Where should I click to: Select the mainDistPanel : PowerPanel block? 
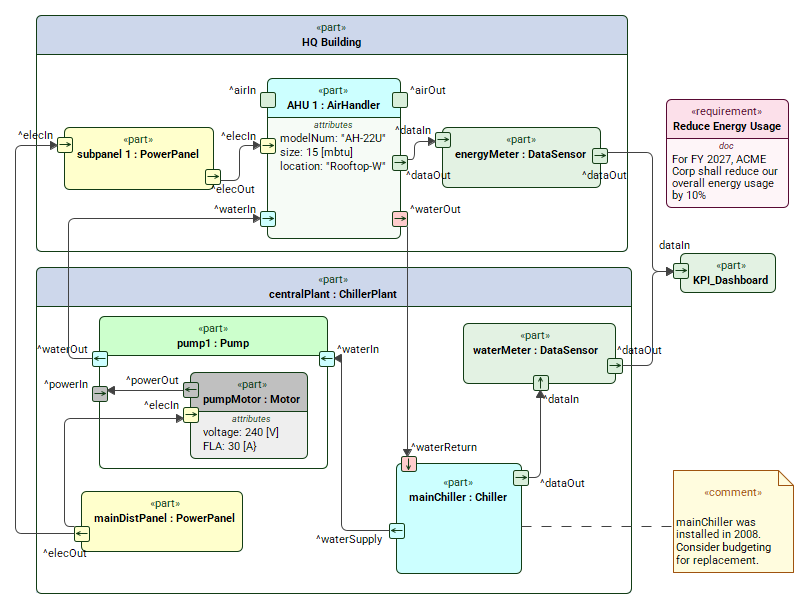click(162, 521)
